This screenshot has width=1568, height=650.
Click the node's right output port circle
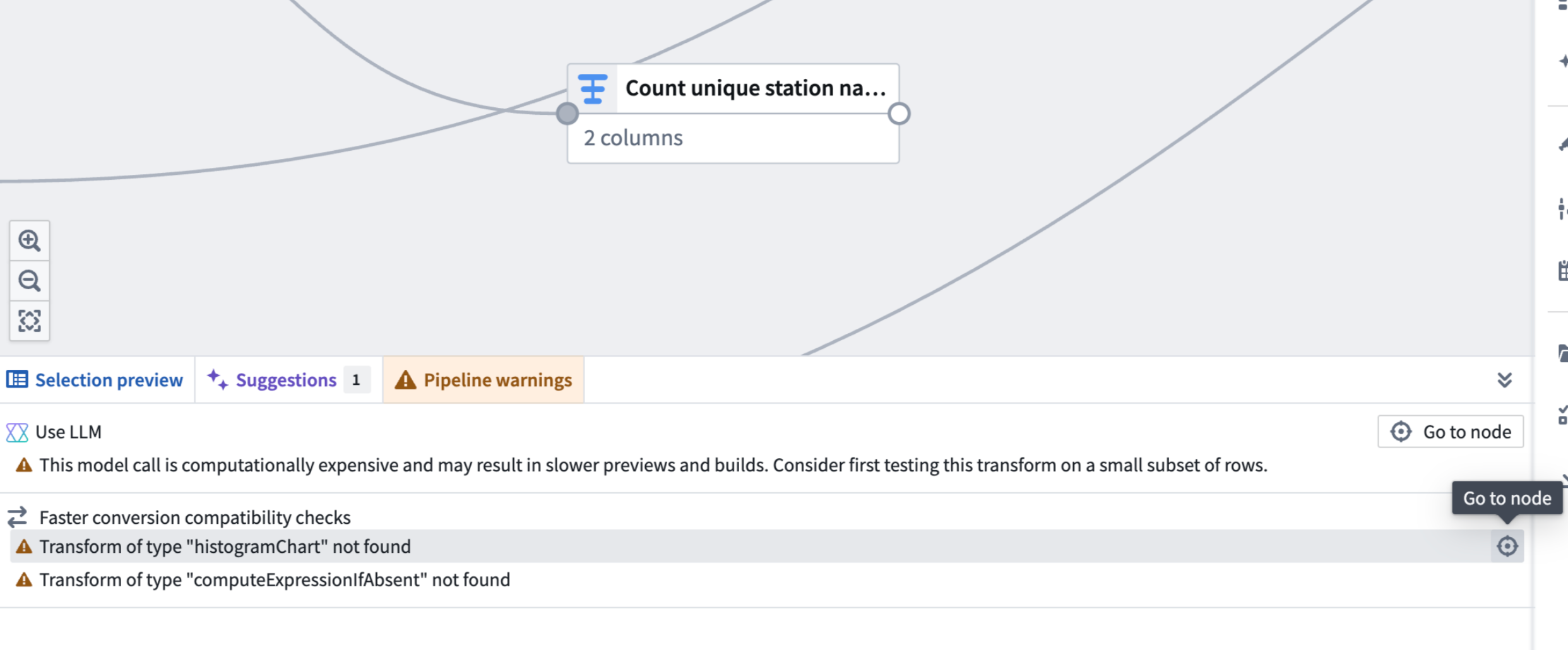(x=899, y=114)
